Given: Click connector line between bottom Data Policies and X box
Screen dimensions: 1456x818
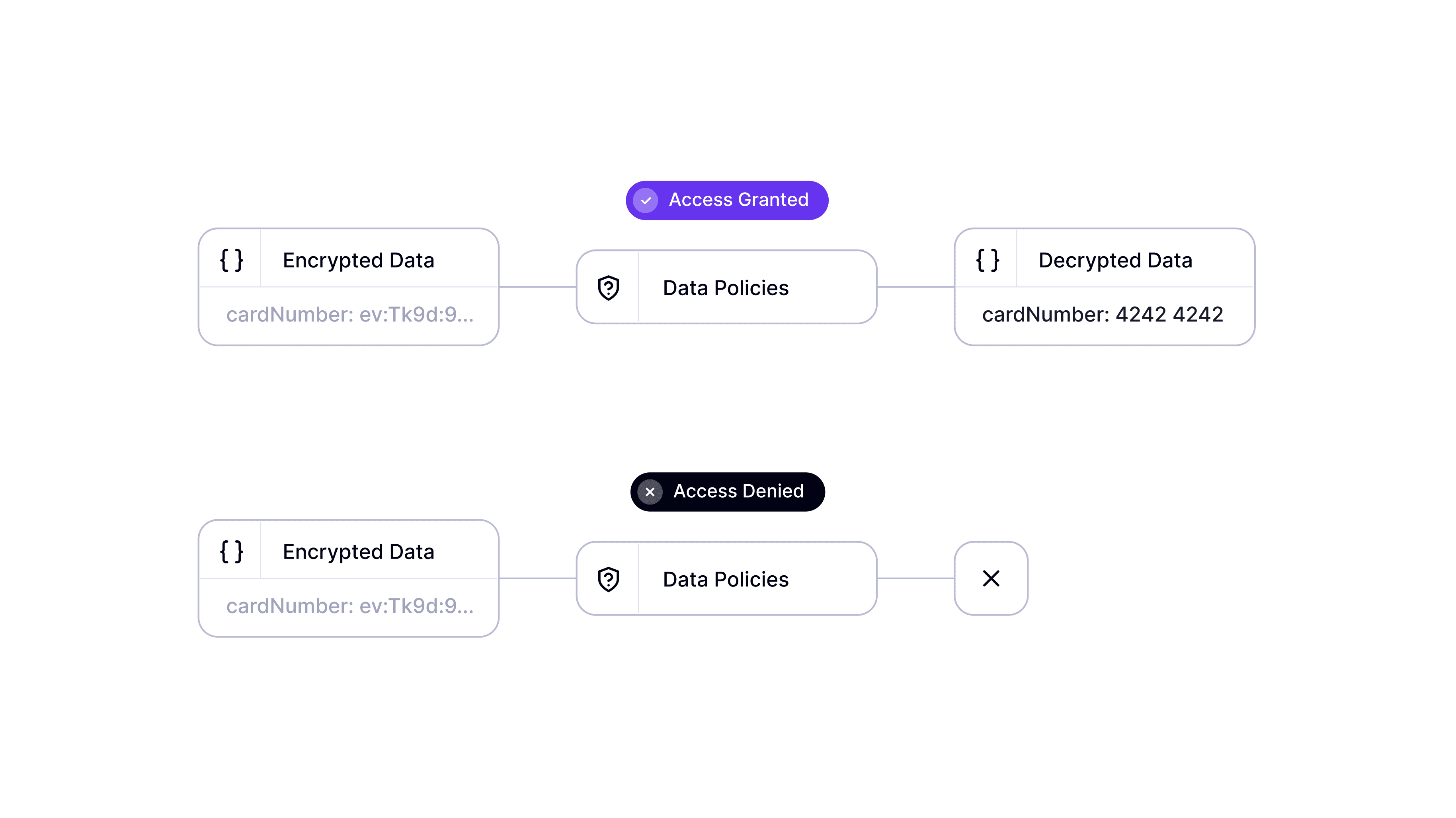Looking at the screenshot, I should point(915,578).
